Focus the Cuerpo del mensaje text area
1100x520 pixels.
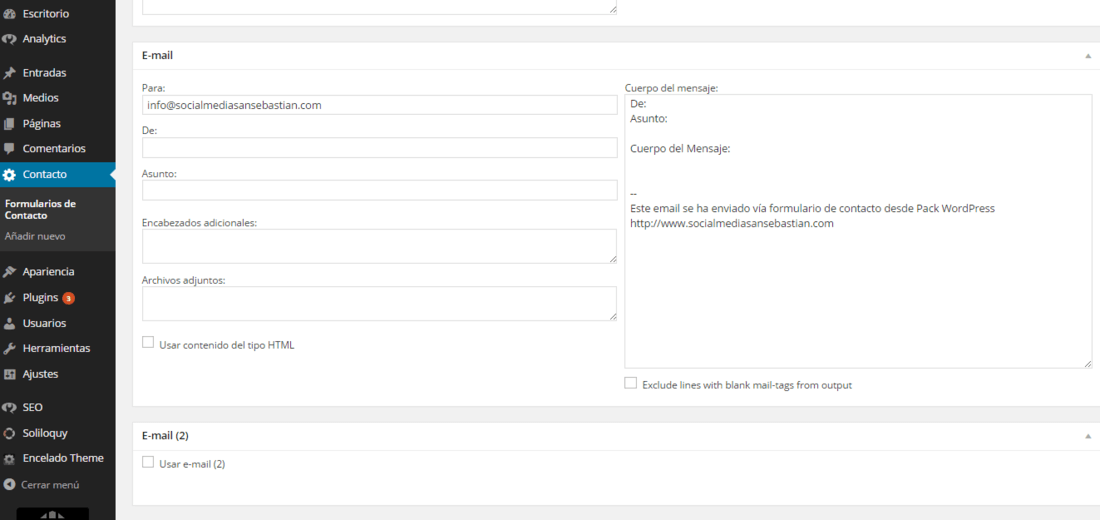point(858,231)
